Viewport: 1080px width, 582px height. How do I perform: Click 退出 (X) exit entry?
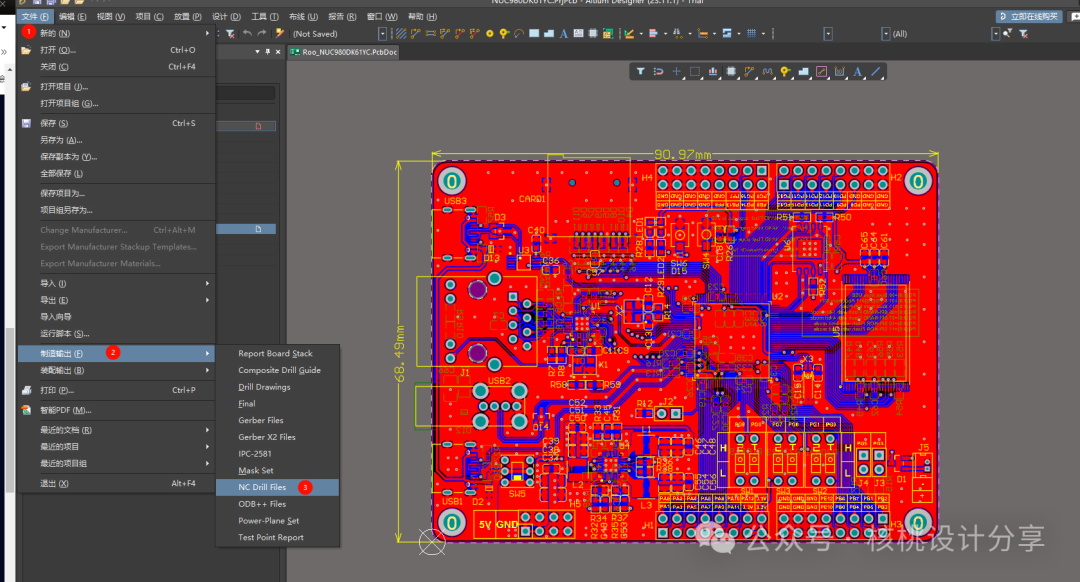pos(116,484)
